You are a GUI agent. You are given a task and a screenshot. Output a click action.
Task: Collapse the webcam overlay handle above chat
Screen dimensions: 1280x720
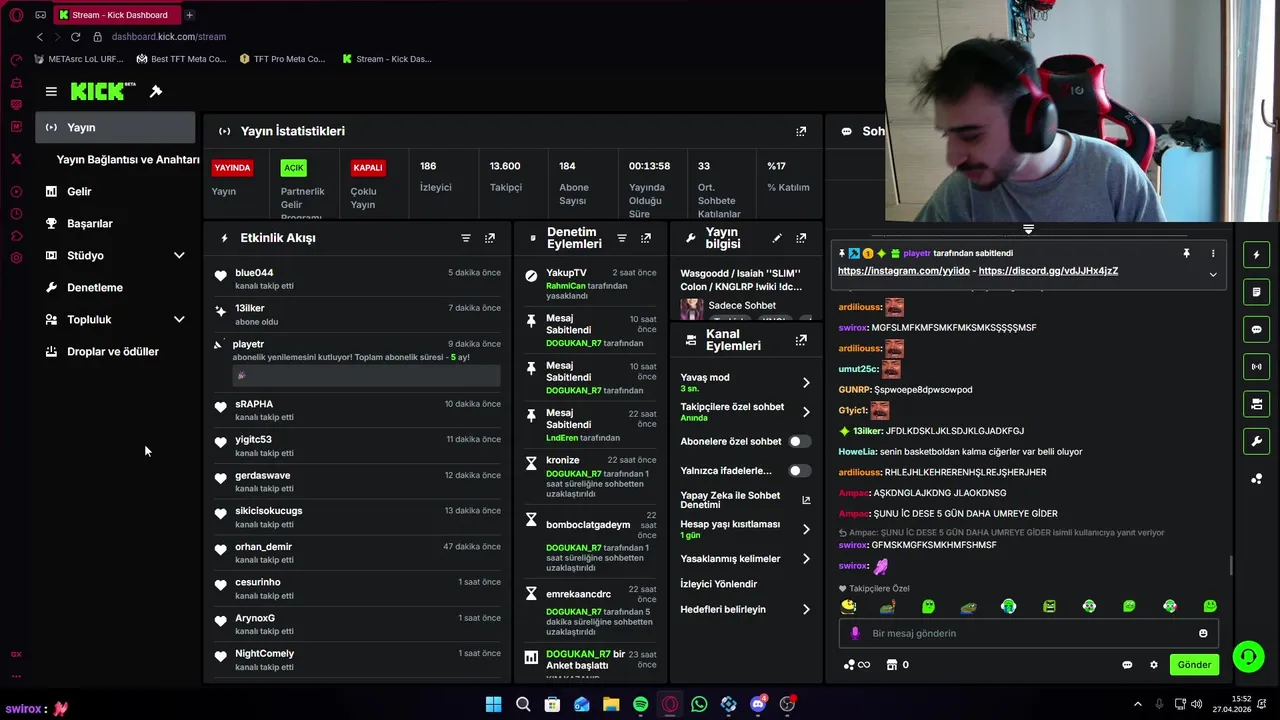1028,229
